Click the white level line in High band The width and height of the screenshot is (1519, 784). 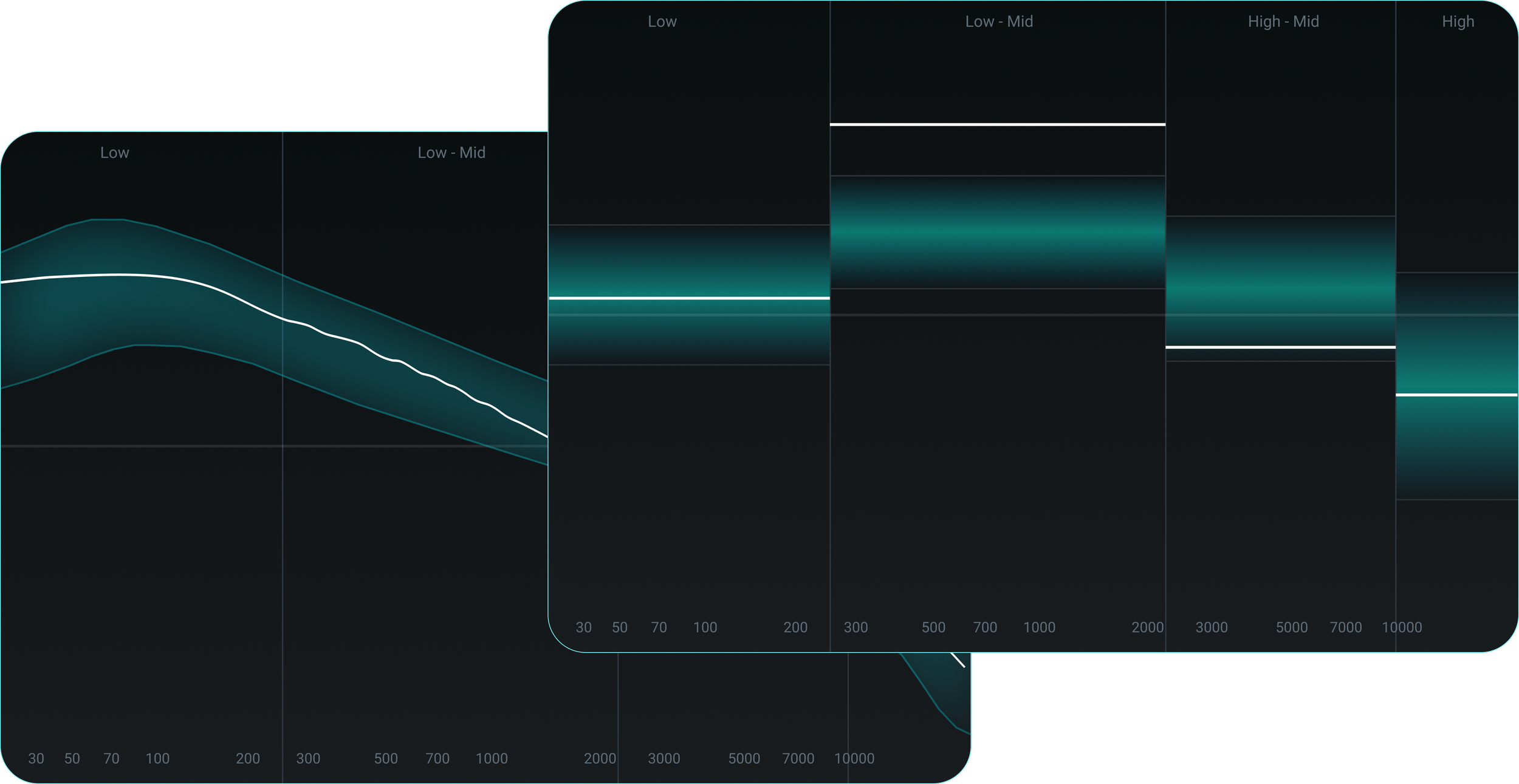click(x=1456, y=395)
